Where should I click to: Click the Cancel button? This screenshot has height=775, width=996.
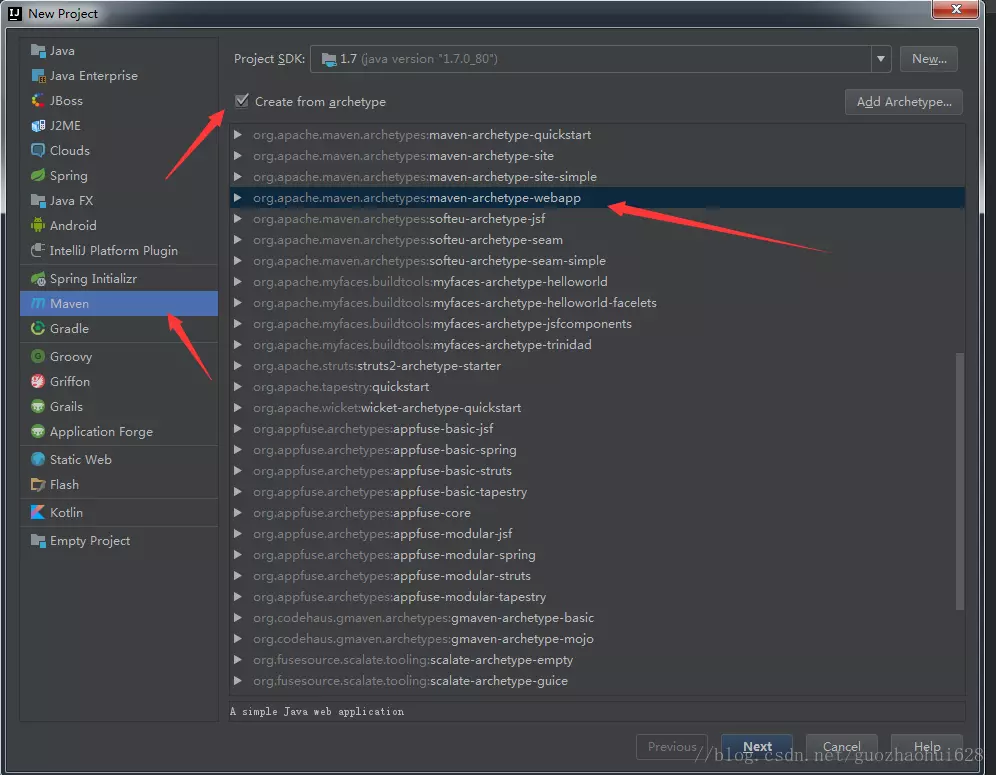pyautogui.click(x=842, y=746)
